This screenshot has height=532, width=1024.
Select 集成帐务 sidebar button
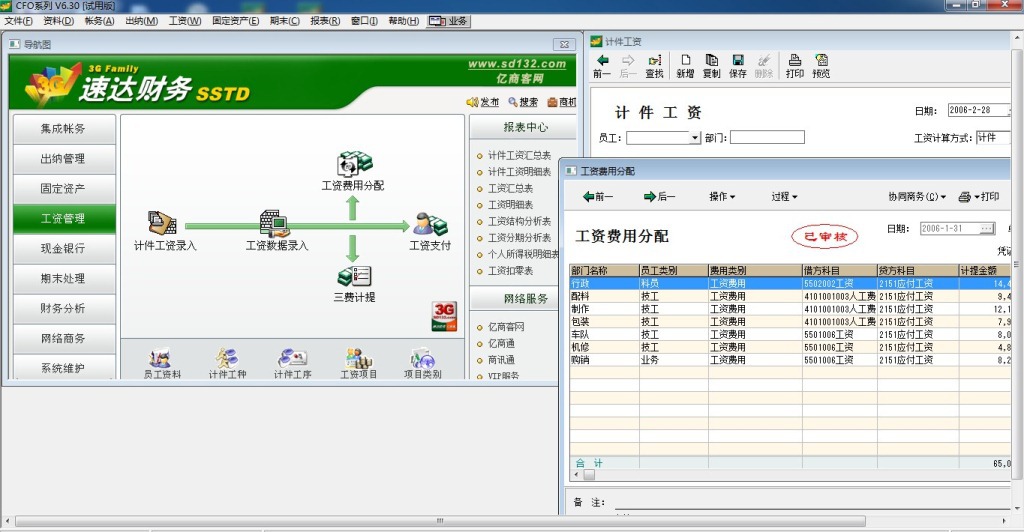(x=64, y=129)
